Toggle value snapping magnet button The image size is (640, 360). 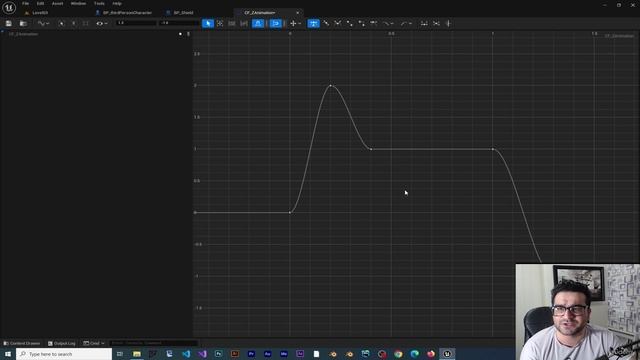pyautogui.click(x=276, y=24)
